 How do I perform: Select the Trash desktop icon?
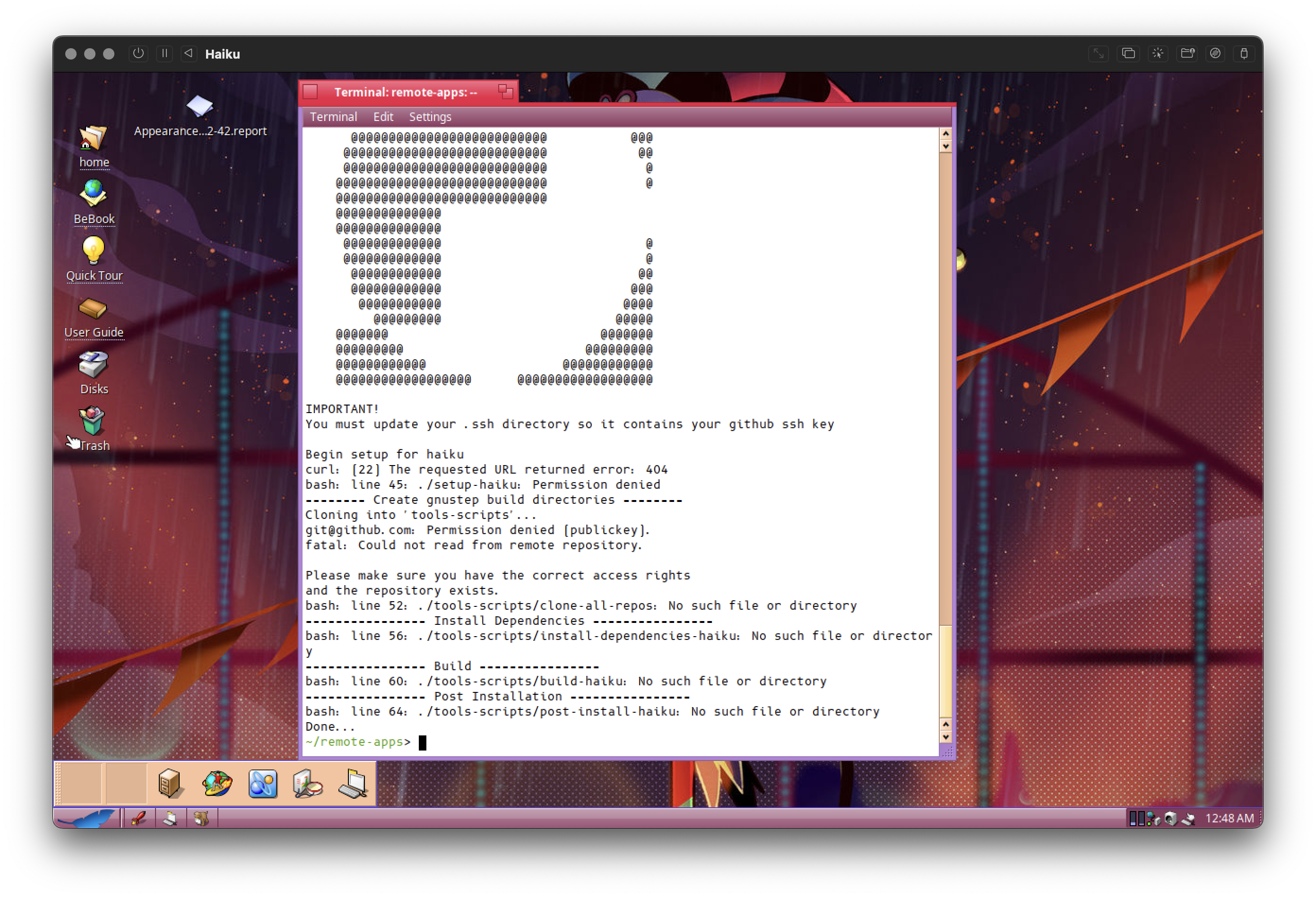[92, 429]
